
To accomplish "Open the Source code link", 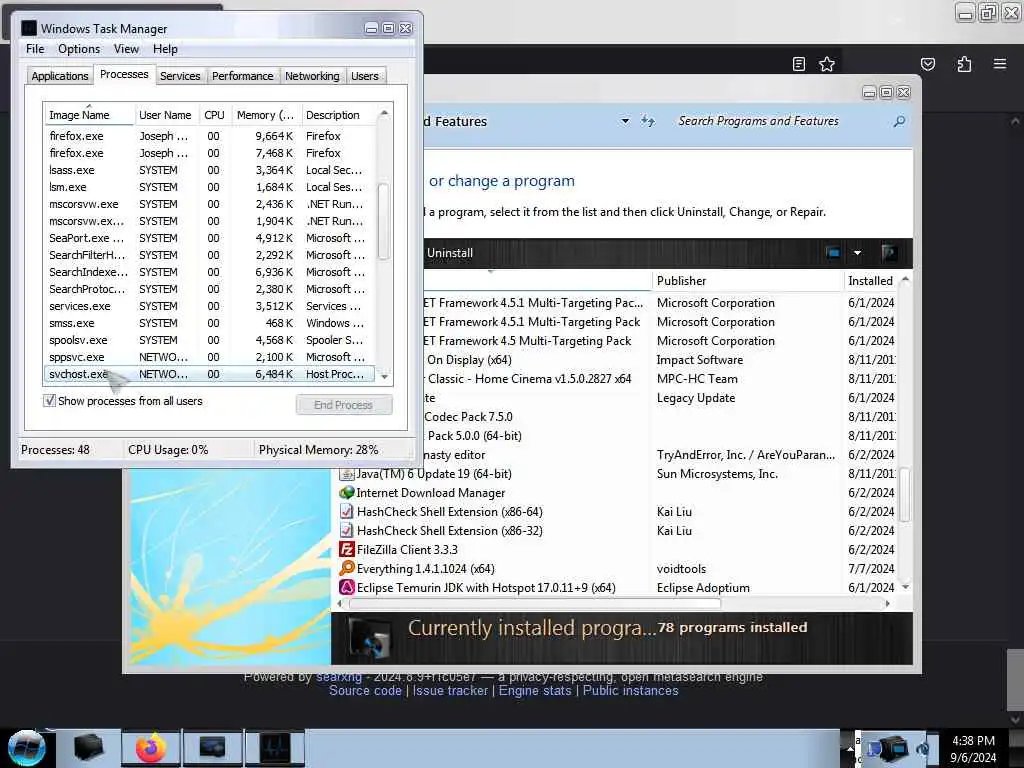I will [x=365, y=691].
